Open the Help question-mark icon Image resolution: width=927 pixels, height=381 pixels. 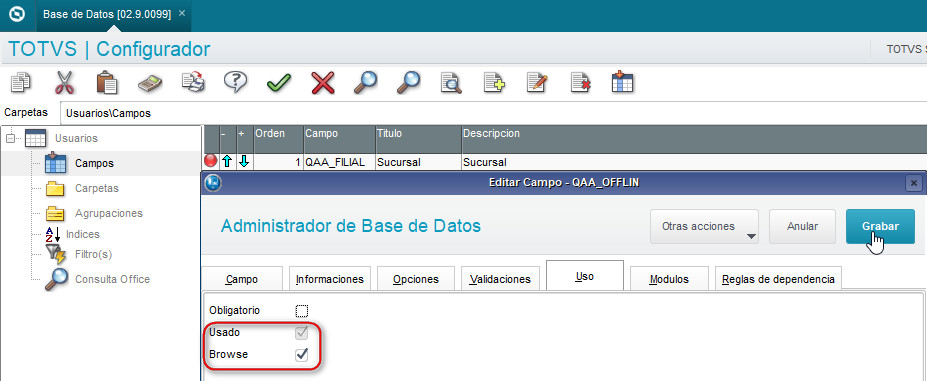[235, 82]
